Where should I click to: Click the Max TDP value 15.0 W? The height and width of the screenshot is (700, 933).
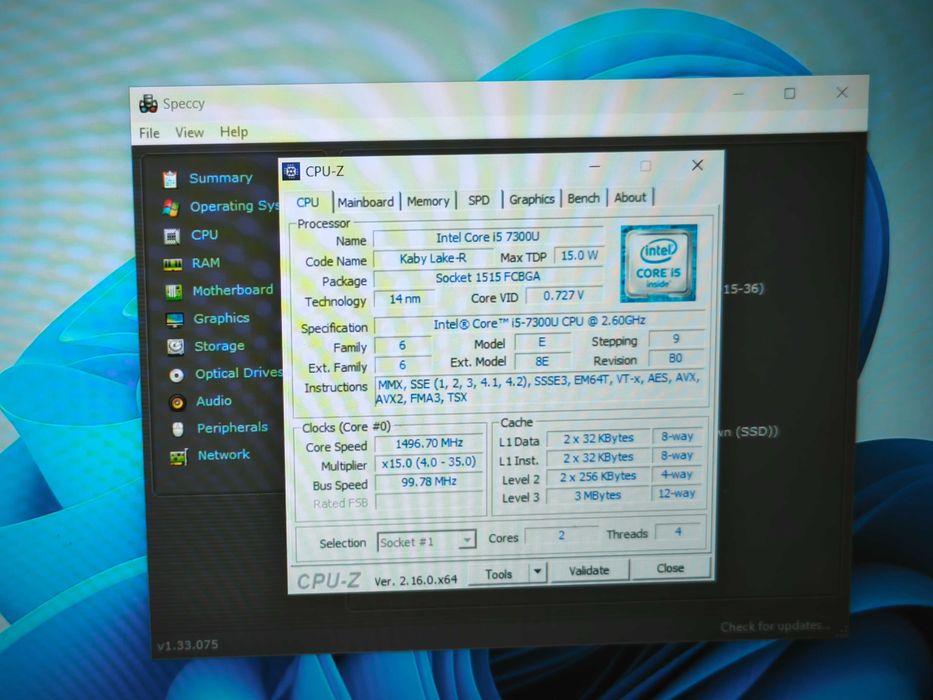point(579,255)
